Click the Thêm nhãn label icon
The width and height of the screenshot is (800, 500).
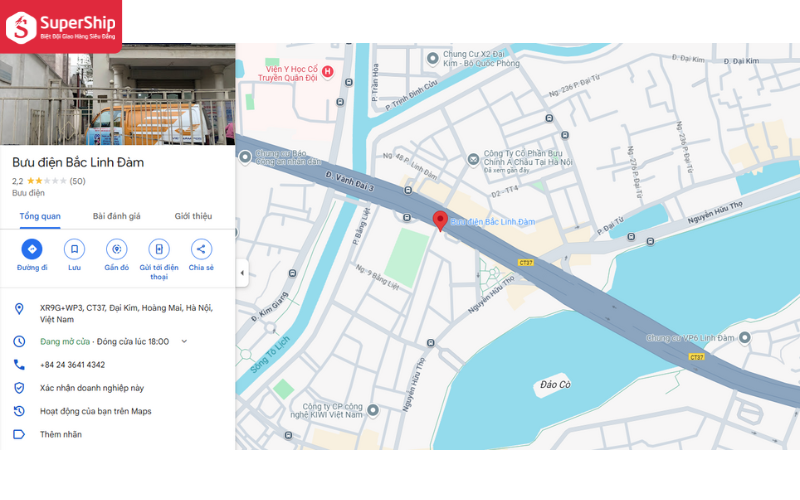[19, 434]
